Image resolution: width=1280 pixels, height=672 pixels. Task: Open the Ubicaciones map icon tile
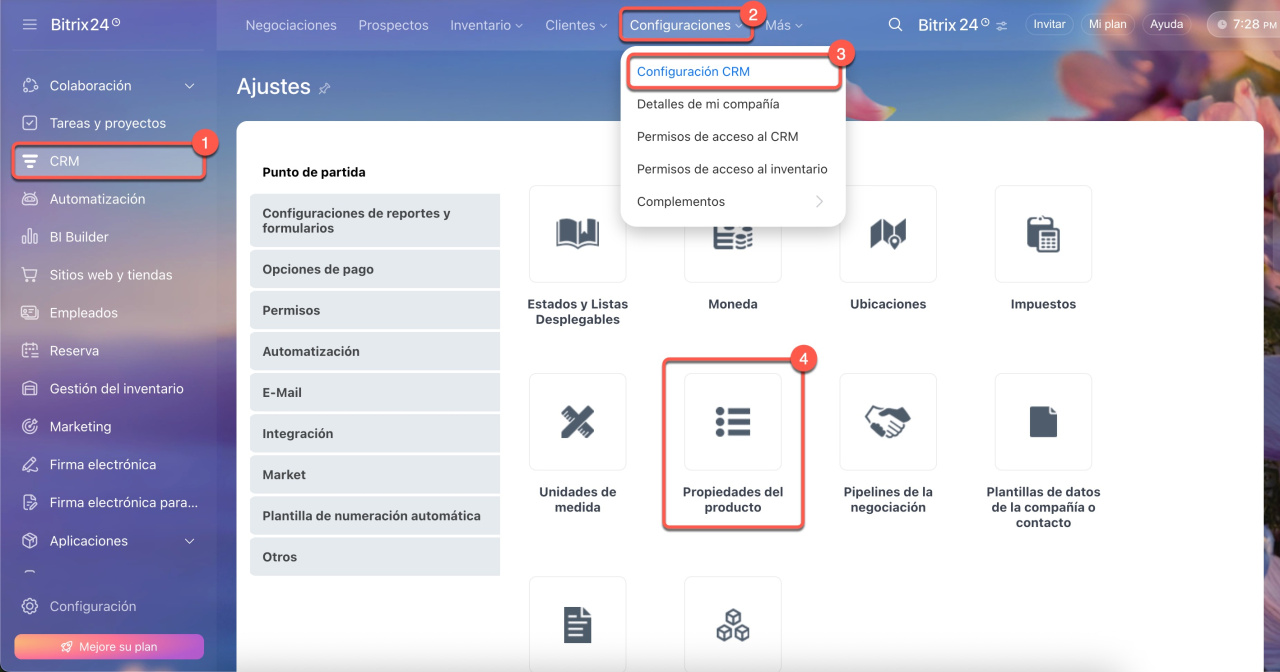tap(887, 234)
